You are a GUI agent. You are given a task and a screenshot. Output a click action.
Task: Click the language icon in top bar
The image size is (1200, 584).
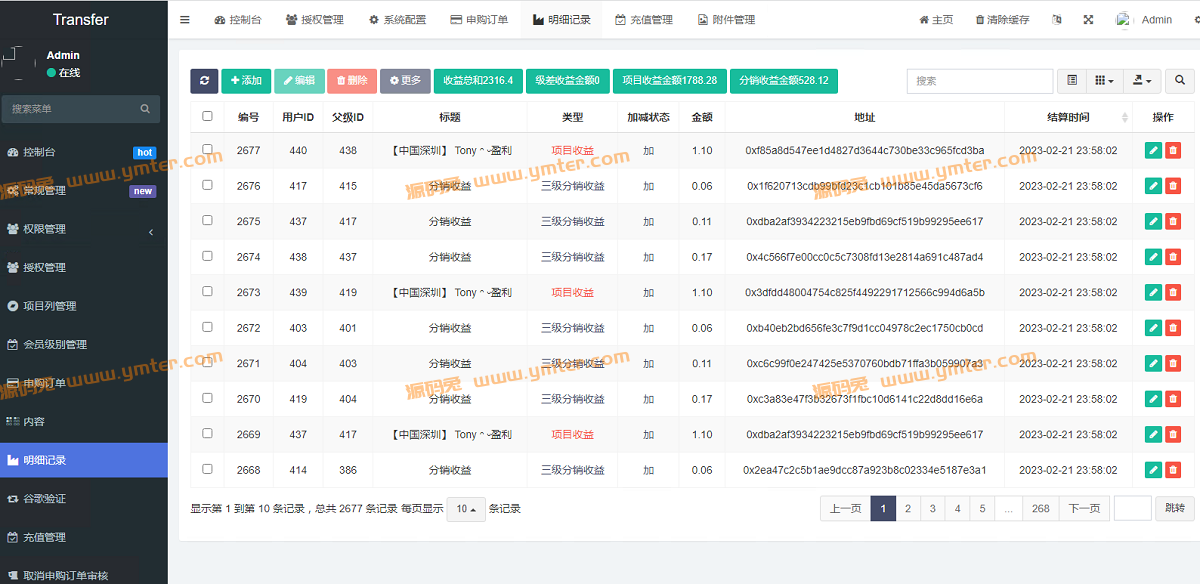tap(1056, 20)
